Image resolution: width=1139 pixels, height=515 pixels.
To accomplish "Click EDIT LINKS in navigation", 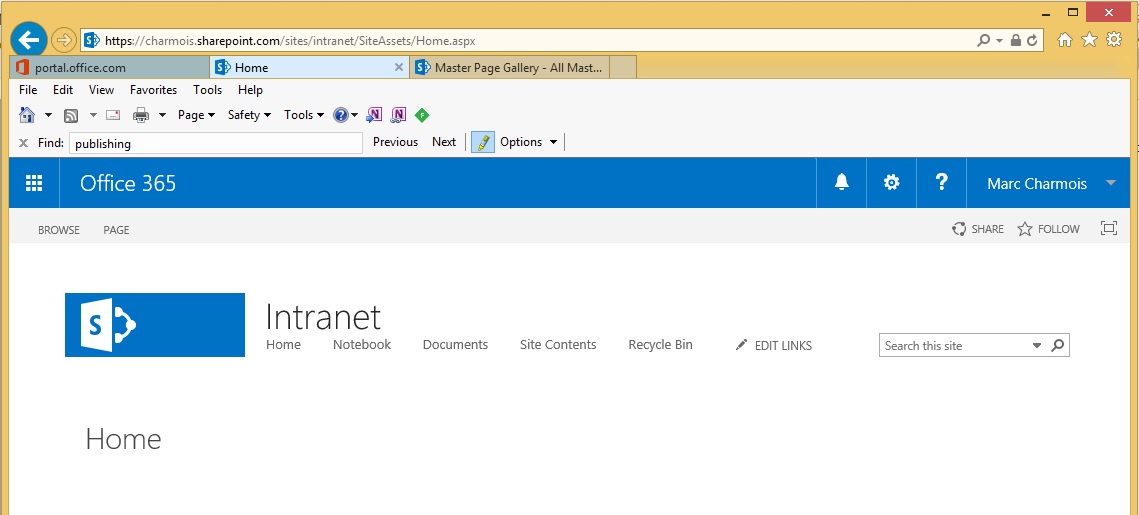I will tap(774, 346).
